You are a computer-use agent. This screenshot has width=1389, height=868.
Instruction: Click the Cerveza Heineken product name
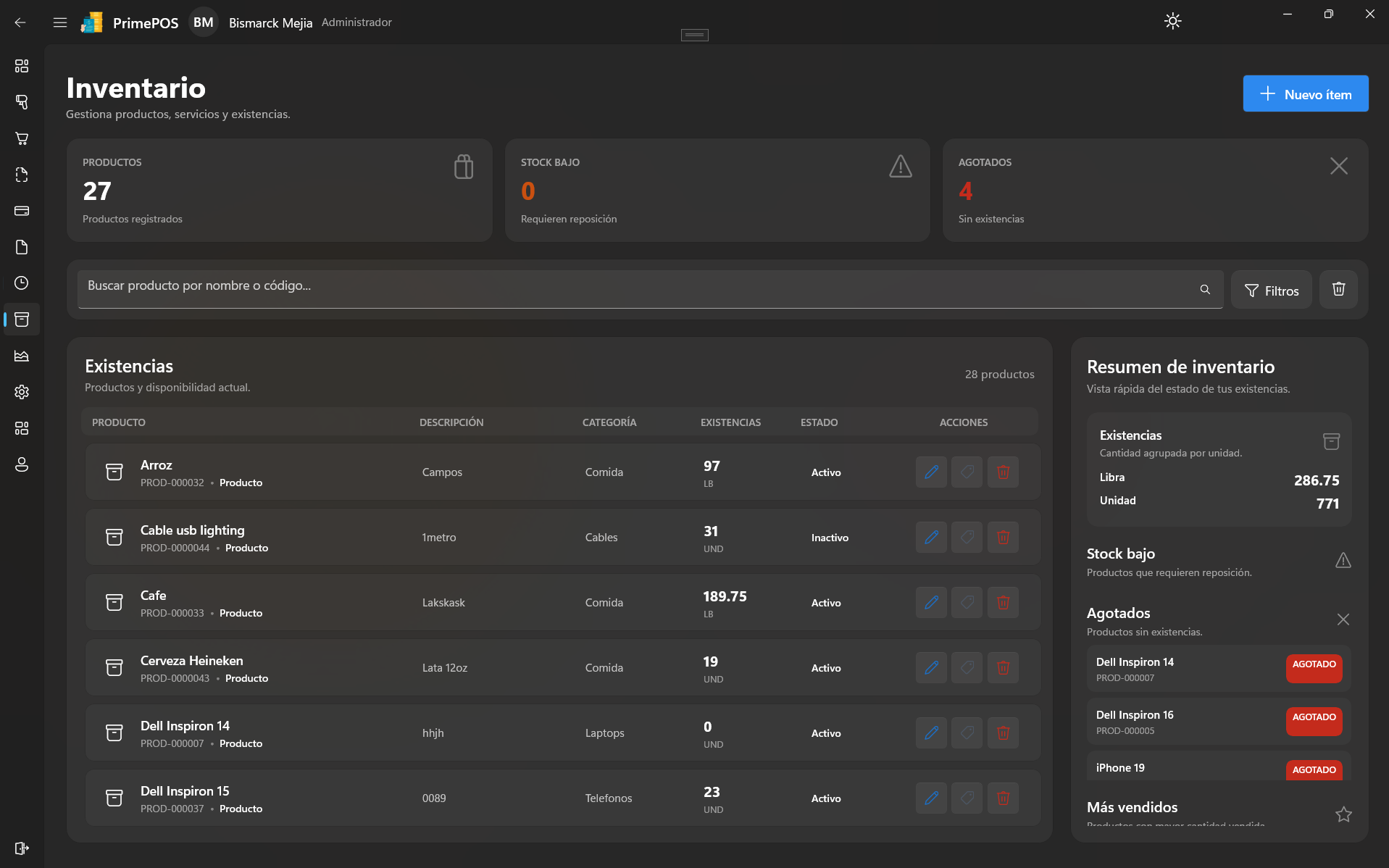pos(191,661)
